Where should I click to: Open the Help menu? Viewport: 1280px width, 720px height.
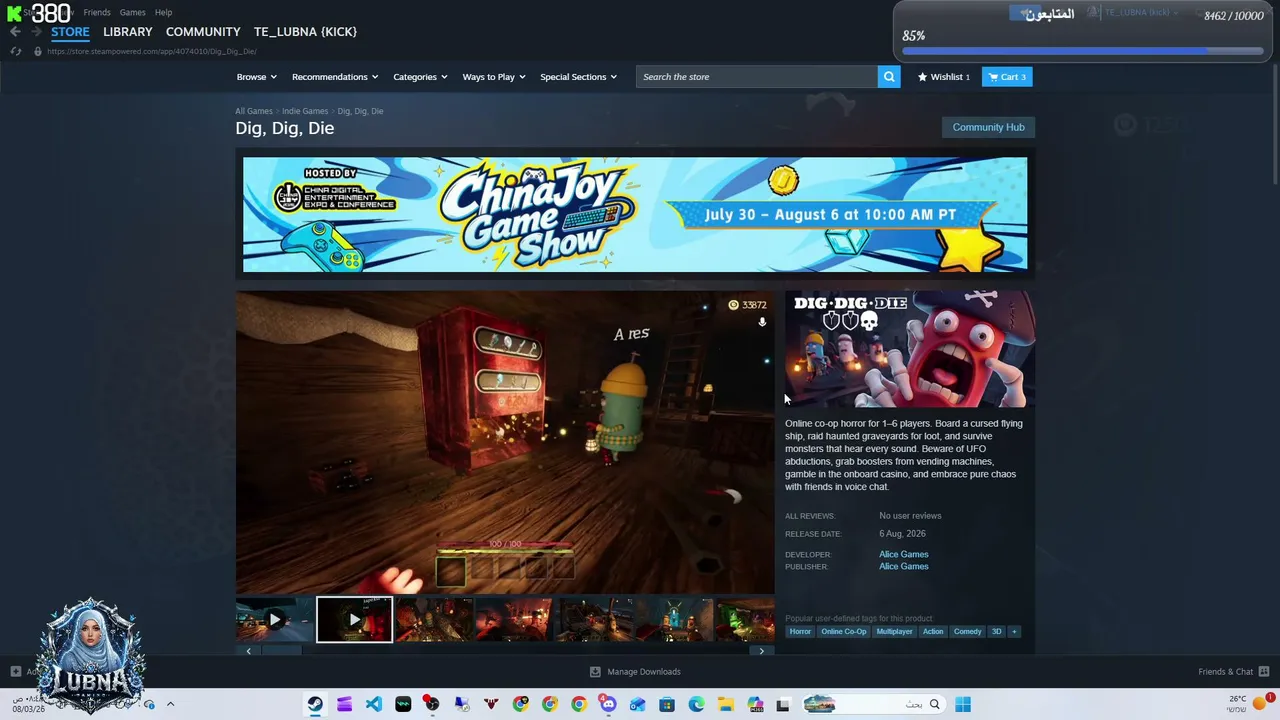pos(163,12)
